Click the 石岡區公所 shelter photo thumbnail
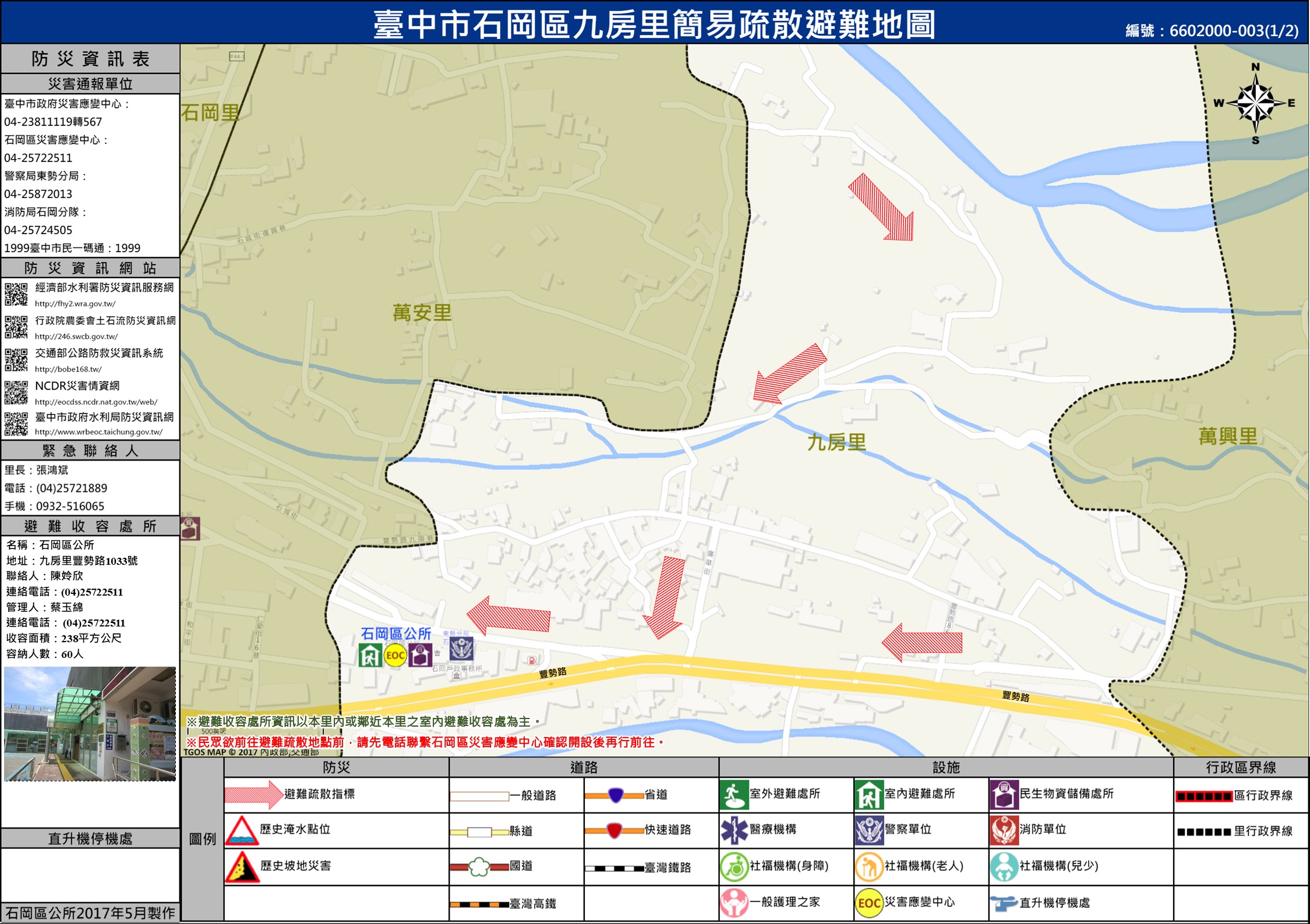This screenshot has height=924, width=1310. click(x=90, y=724)
